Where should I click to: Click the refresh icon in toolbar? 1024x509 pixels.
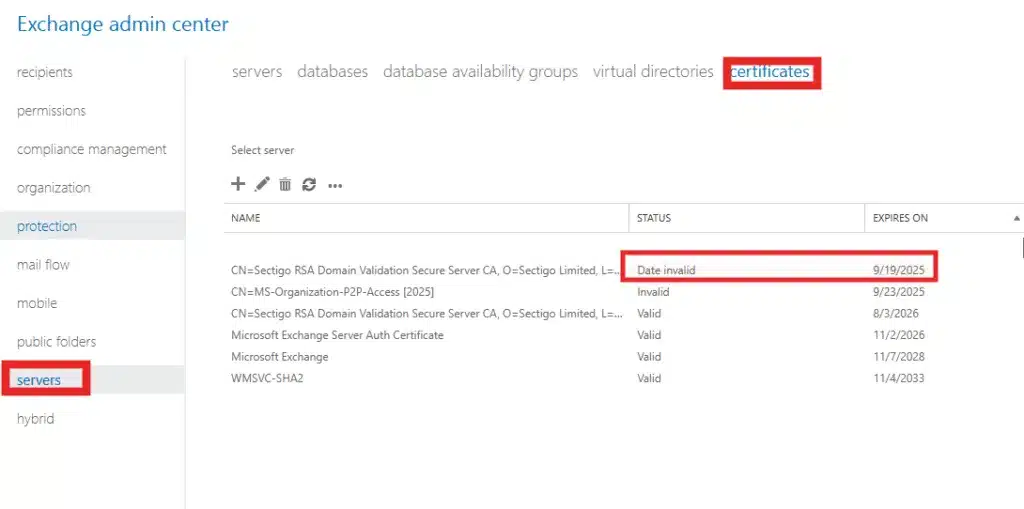309,184
